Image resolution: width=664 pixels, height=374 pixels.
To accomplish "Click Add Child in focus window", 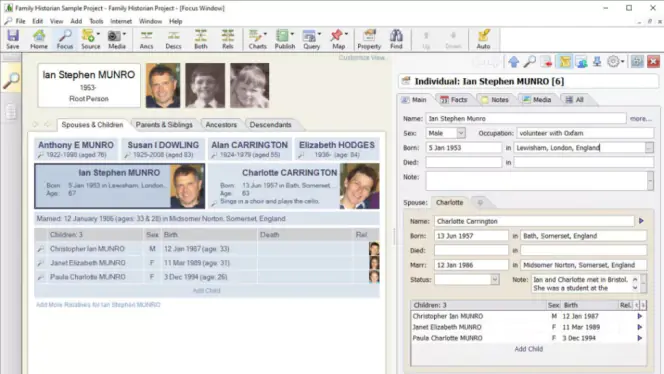I will tap(206, 291).
